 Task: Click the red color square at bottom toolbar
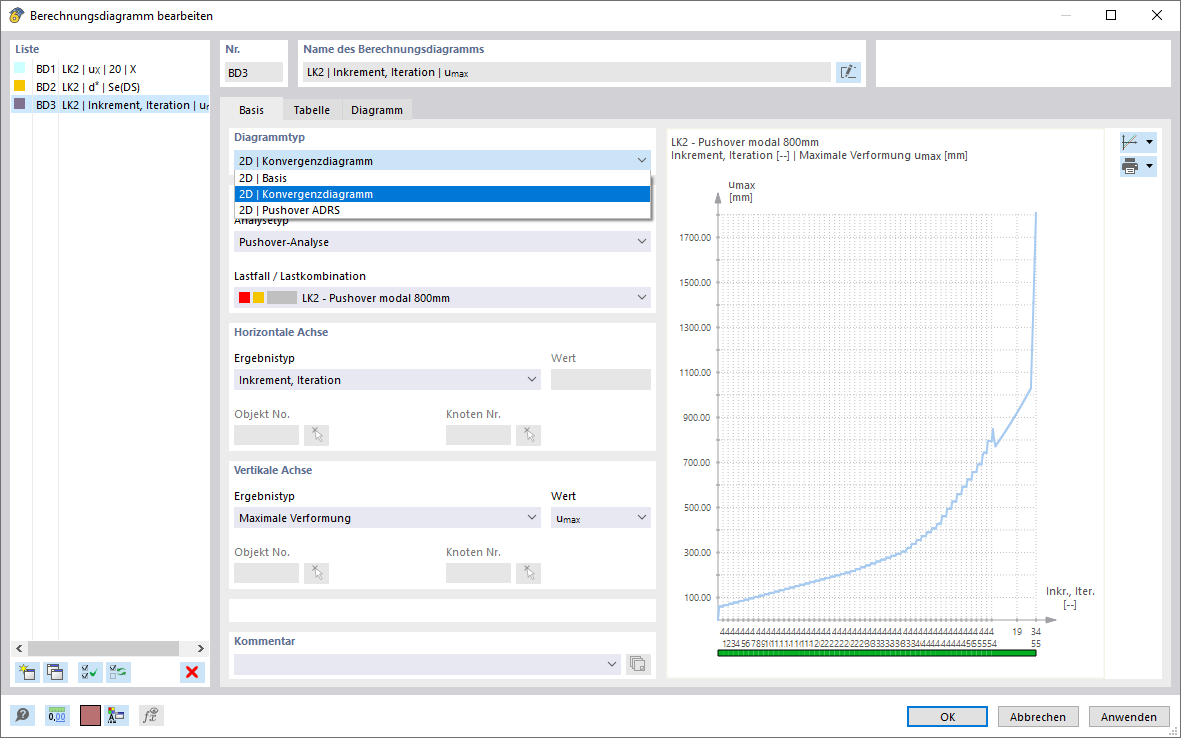click(90, 715)
